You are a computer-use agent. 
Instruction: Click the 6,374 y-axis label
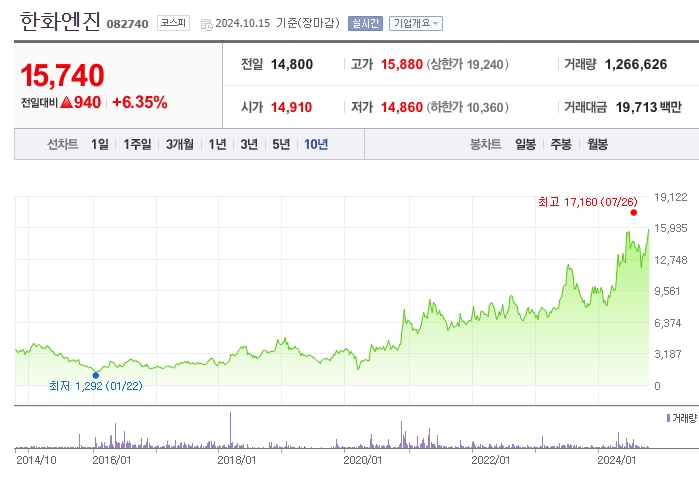[x=667, y=323]
